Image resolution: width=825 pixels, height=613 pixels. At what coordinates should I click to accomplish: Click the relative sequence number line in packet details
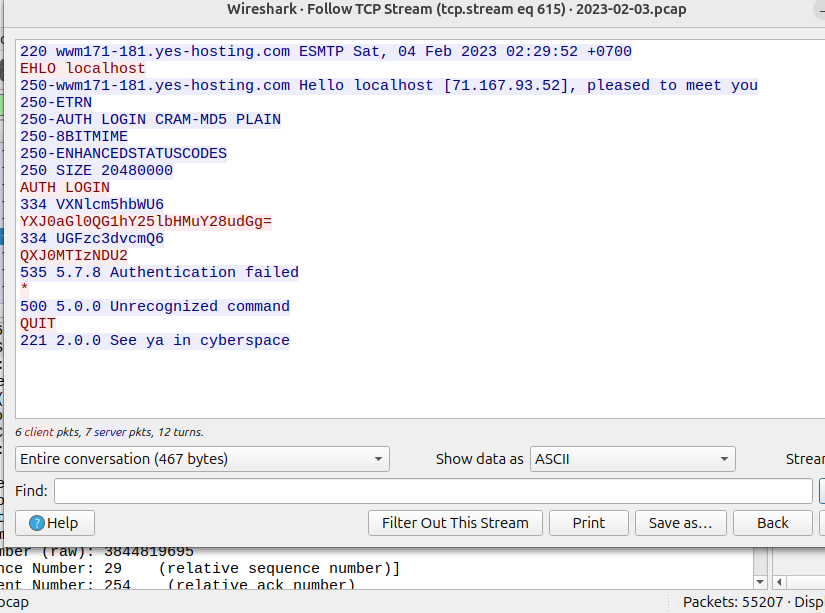coord(200,569)
